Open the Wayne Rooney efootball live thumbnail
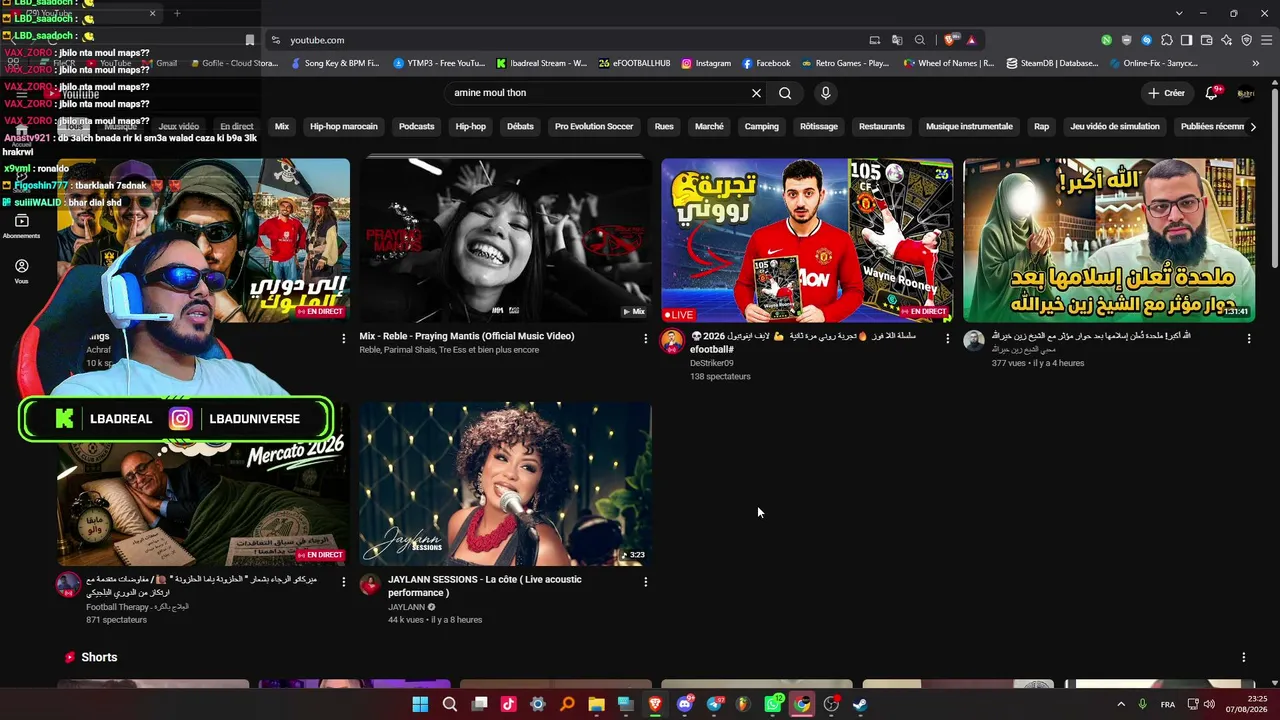This screenshot has width=1280, height=720. pos(807,240)
